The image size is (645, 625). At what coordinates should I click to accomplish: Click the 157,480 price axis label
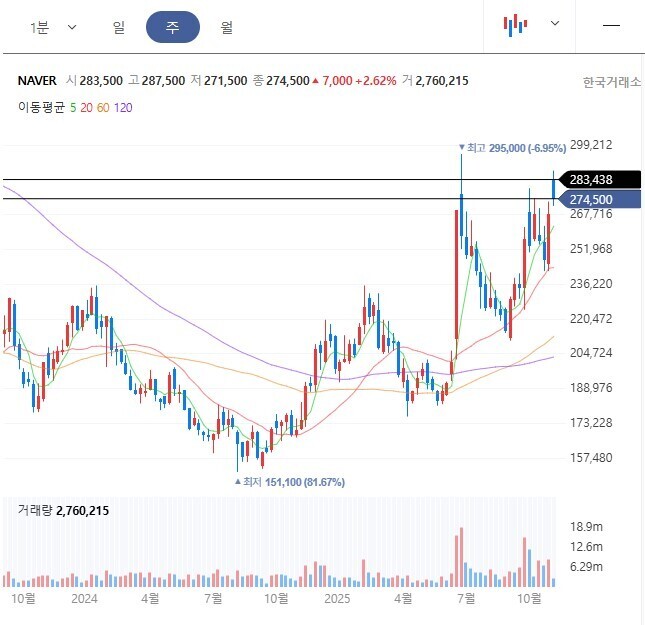pyautogui.click(x=591, y=458)
